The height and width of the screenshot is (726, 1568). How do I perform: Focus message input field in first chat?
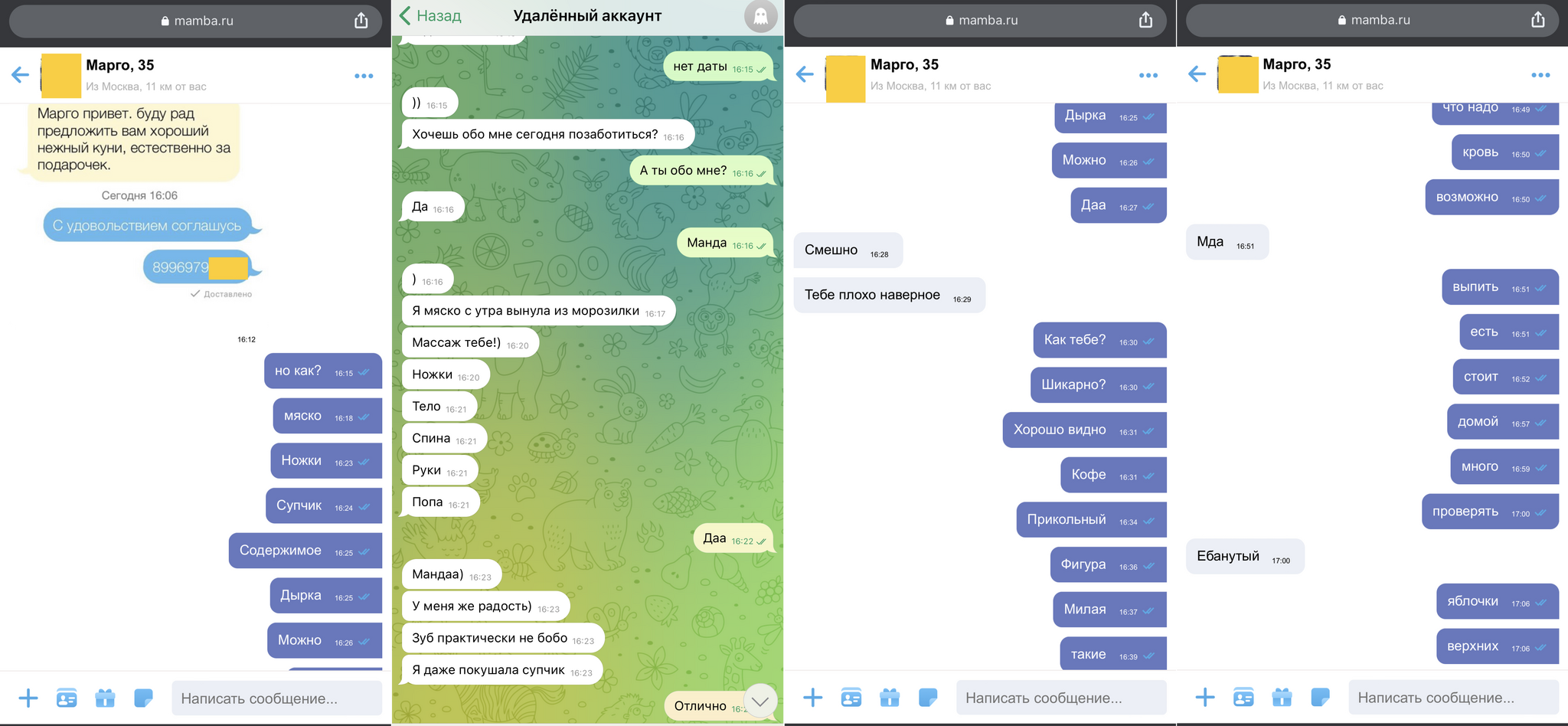click(x=276, y=698)
